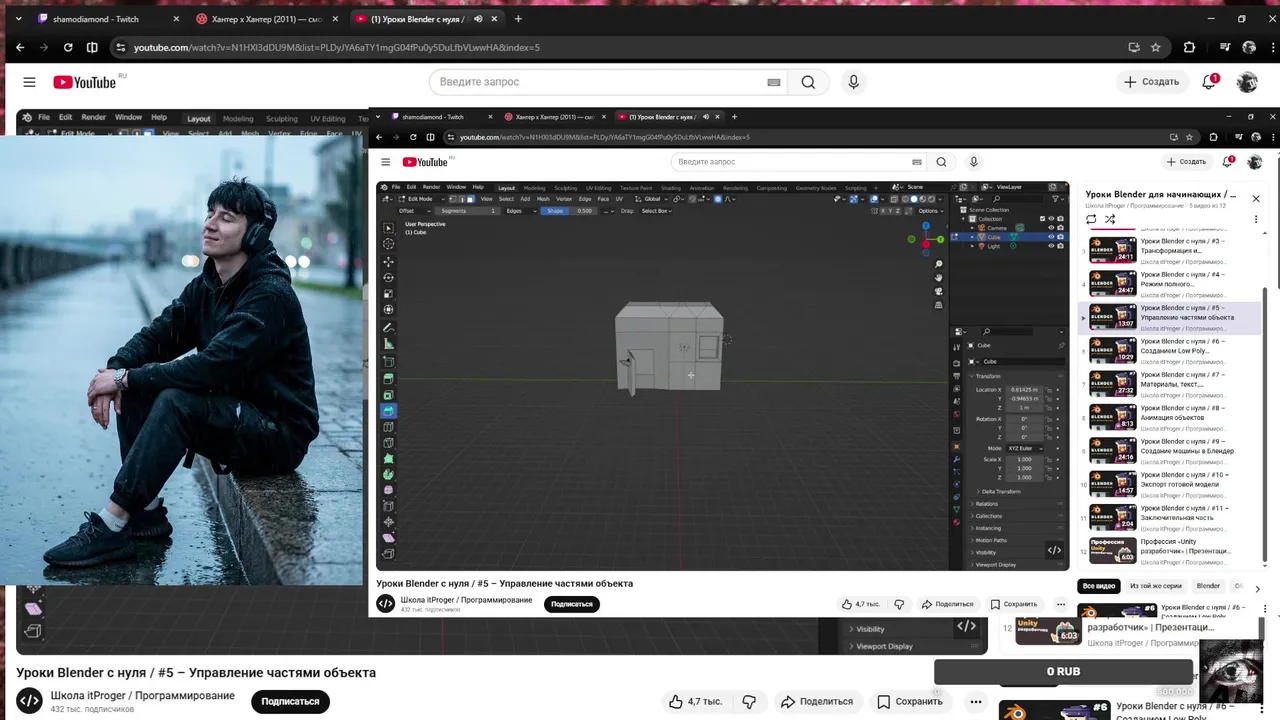Open the Animation workspace tab in Blender

(702, 188)
